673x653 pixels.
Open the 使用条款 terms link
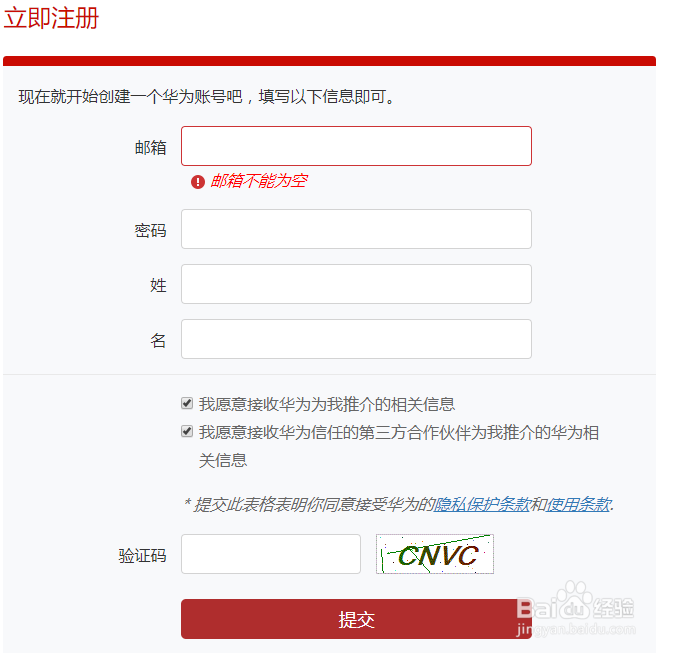tap(578, 504)
